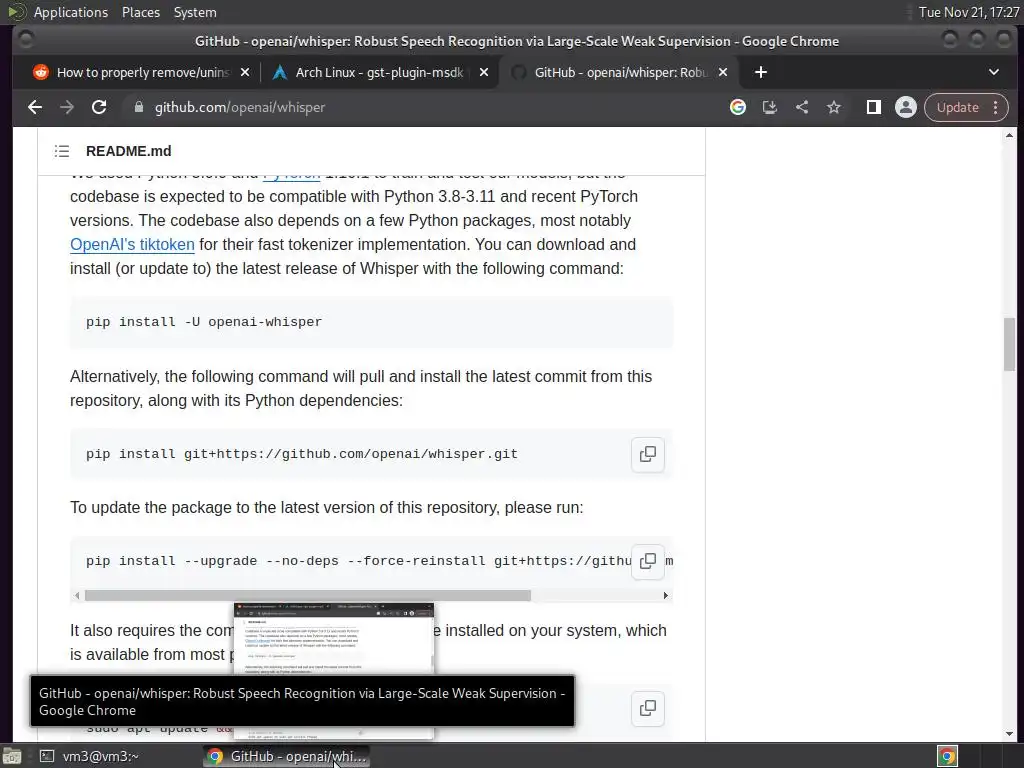
Task: Click the Chrome Update button
Action: 957,107
